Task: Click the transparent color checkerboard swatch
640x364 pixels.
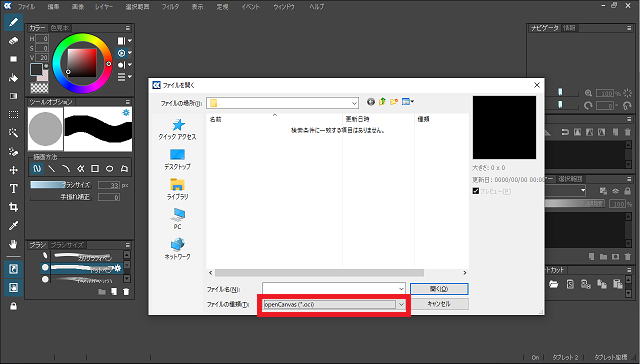Action: point(40,88)
